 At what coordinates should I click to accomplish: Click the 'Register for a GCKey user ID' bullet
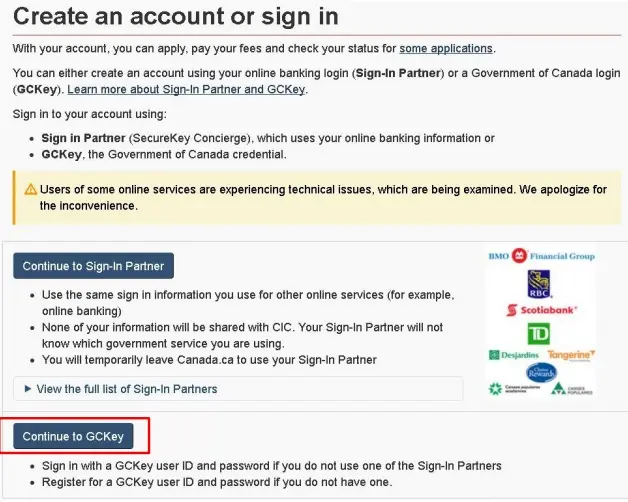coord(217,482)
